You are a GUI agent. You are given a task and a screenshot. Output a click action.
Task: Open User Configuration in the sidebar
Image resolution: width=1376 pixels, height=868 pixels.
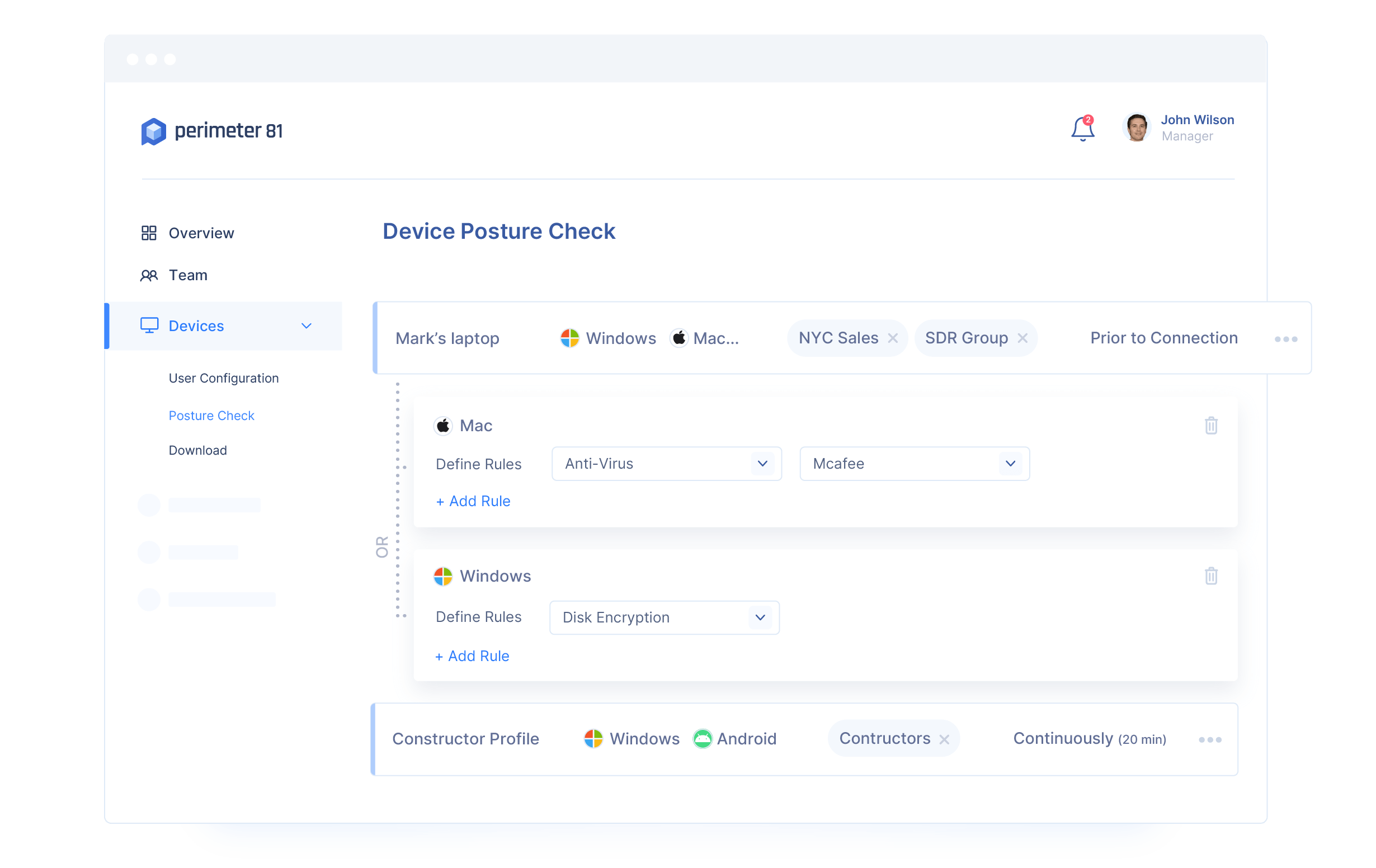[x=223, y=378]
